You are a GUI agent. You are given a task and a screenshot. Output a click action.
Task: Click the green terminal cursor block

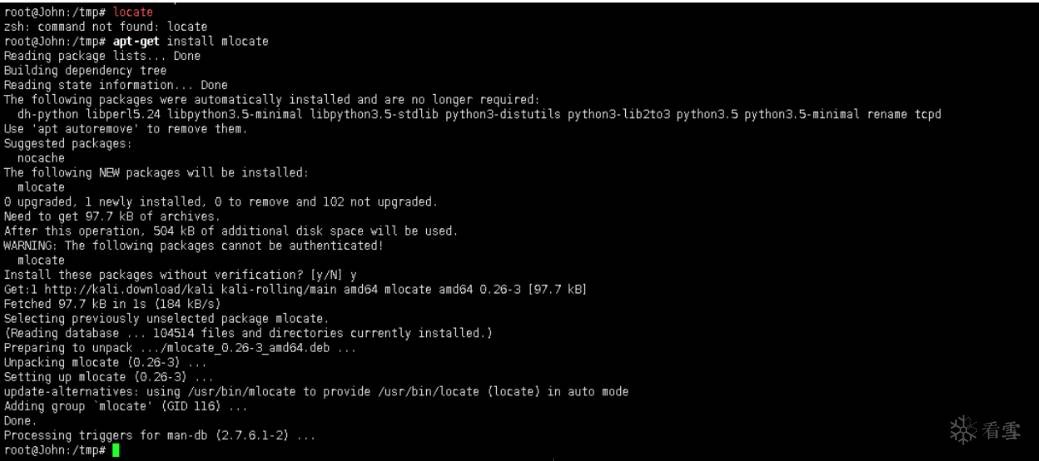tap(116, 451)
